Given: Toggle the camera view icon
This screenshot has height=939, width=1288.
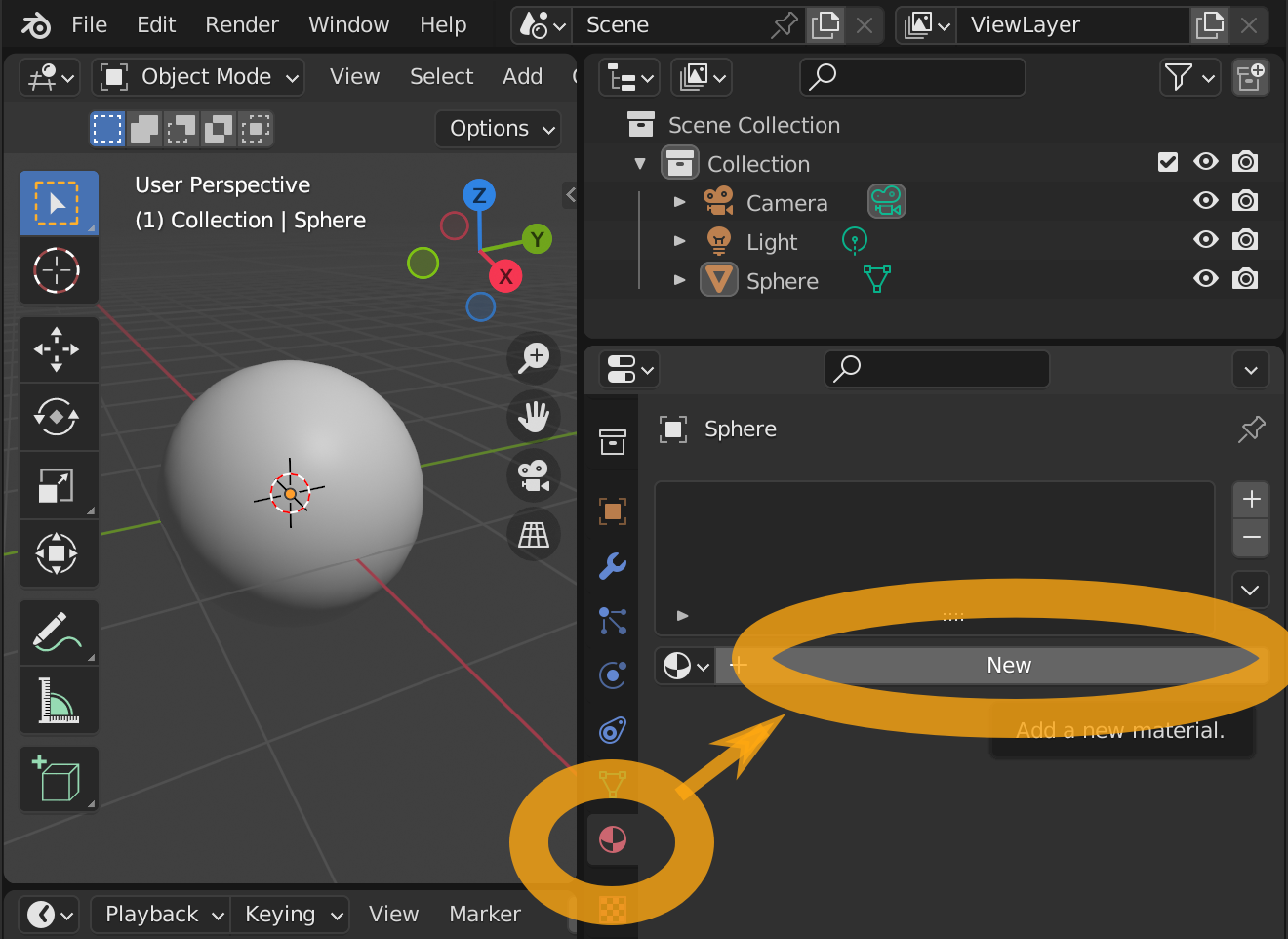Looking at the screenshot, I should pos(534,475).
